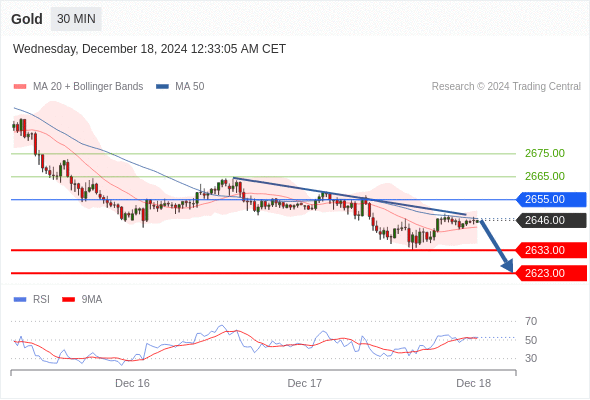Image resolution: width=590 pixels, height=400 pixels.
Task: Click the MA 50 blue legend swatch
Action: point(163,87)
